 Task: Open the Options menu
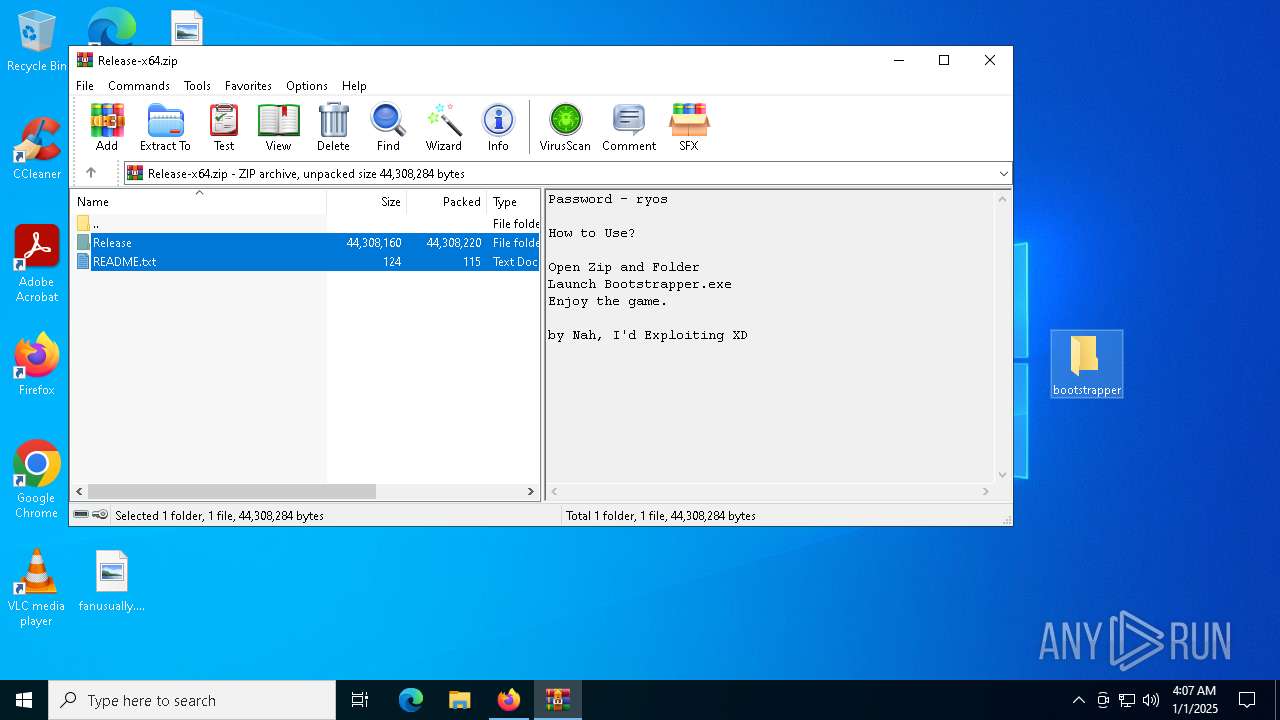307,86
